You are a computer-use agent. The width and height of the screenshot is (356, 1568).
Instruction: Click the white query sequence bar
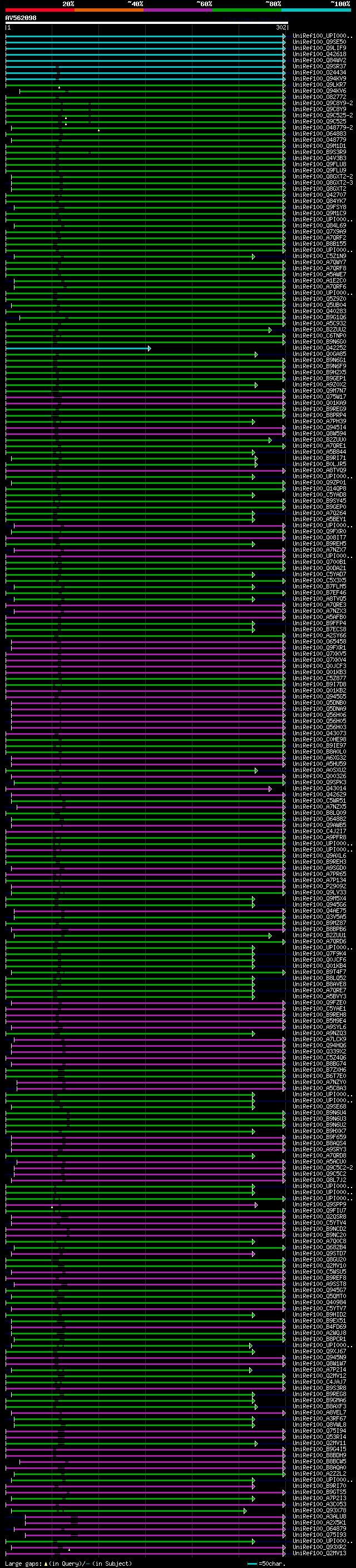pos(147,23)
